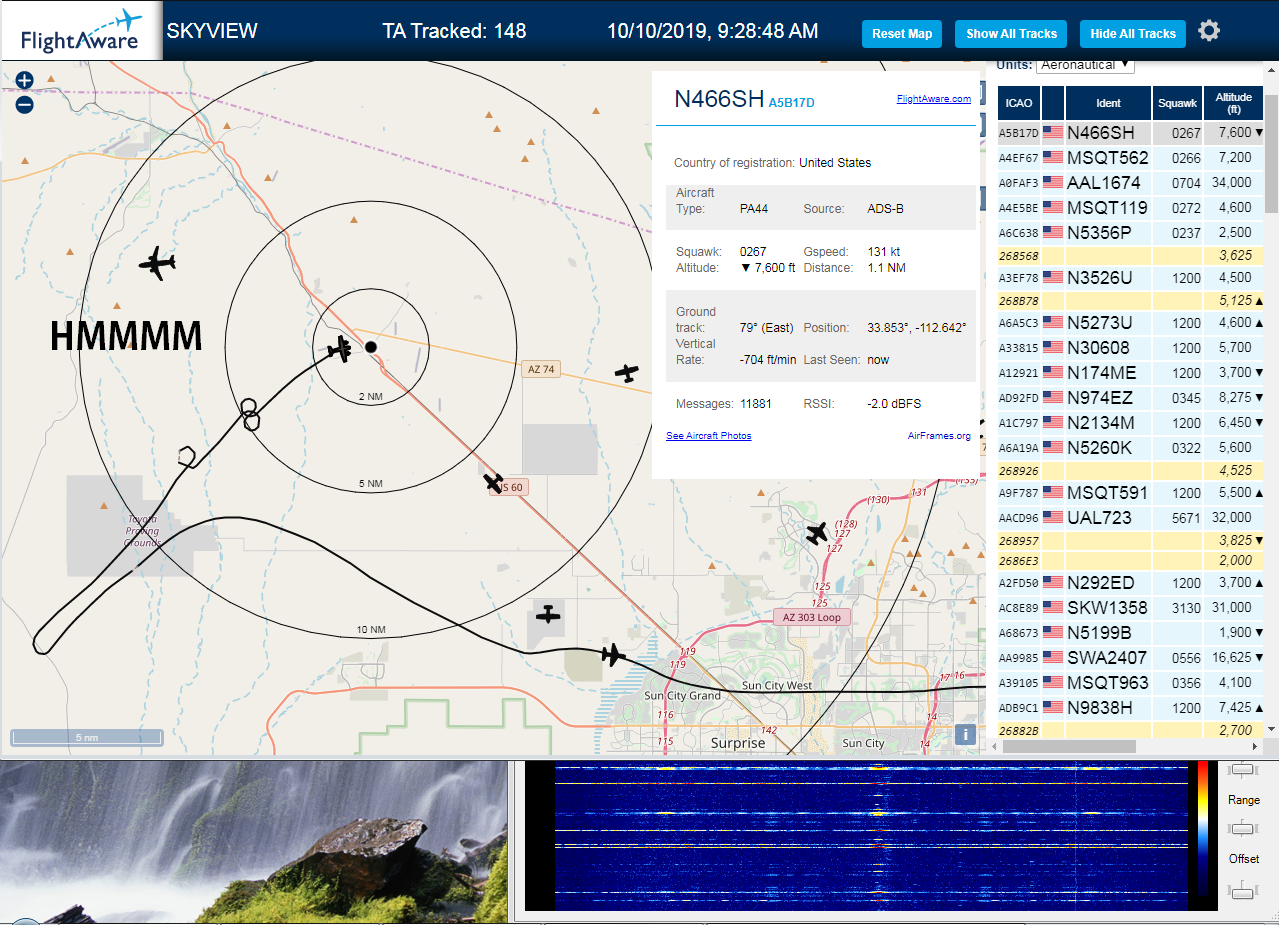Select the N2134M aircraft row
Screen dimensions: 1279x925
pyautogui.click(x=1130, y=422)
